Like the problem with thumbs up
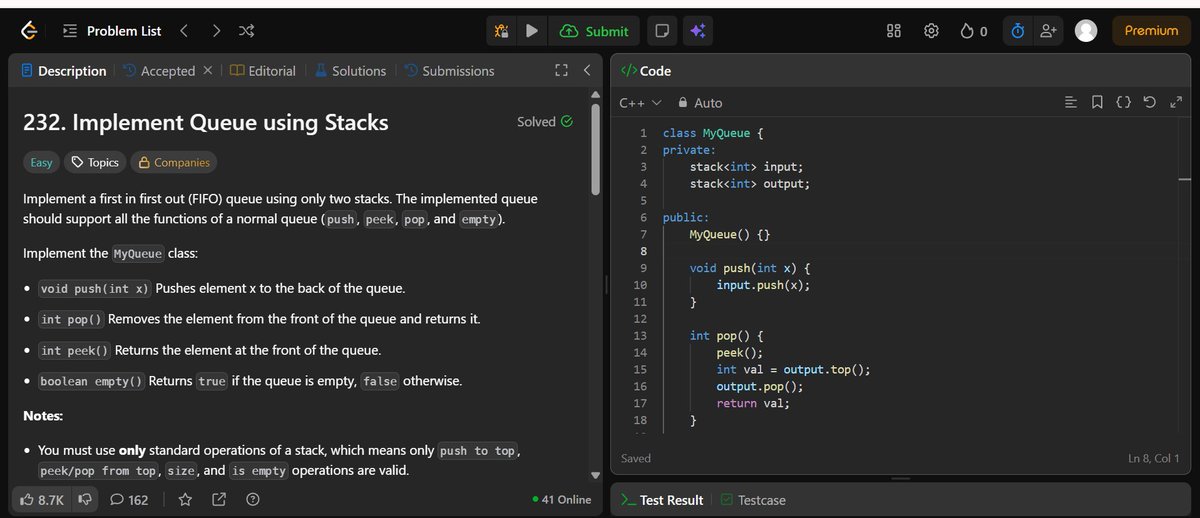Screen dimensions: 1200x518 tap(42, 499)
